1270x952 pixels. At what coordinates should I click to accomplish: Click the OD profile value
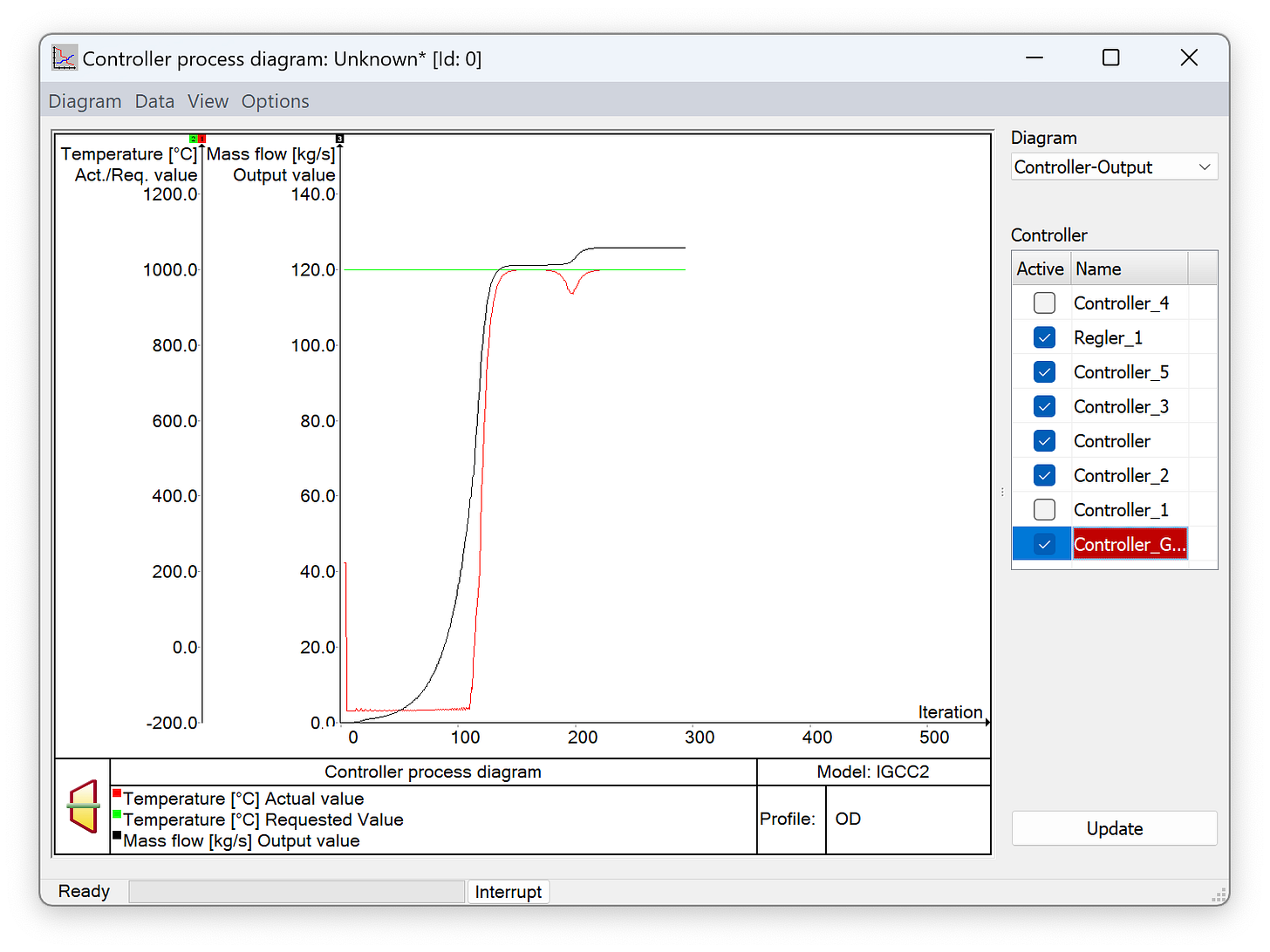coord(848,819)
